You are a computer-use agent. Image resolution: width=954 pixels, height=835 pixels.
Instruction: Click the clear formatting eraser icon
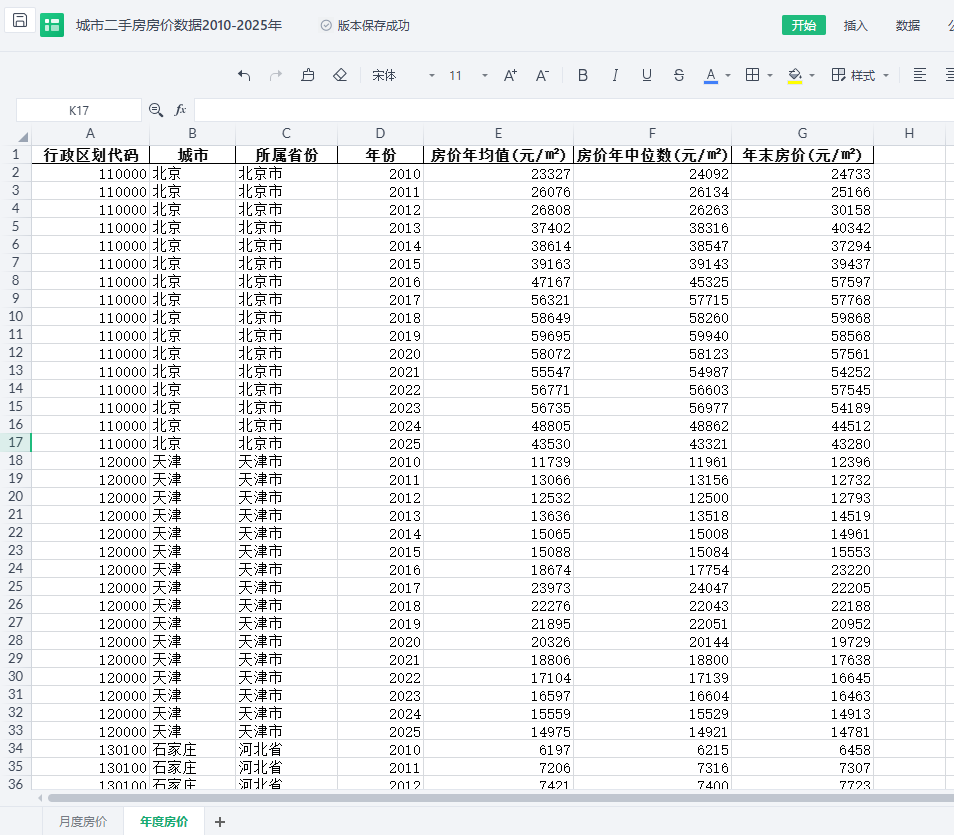340,75
